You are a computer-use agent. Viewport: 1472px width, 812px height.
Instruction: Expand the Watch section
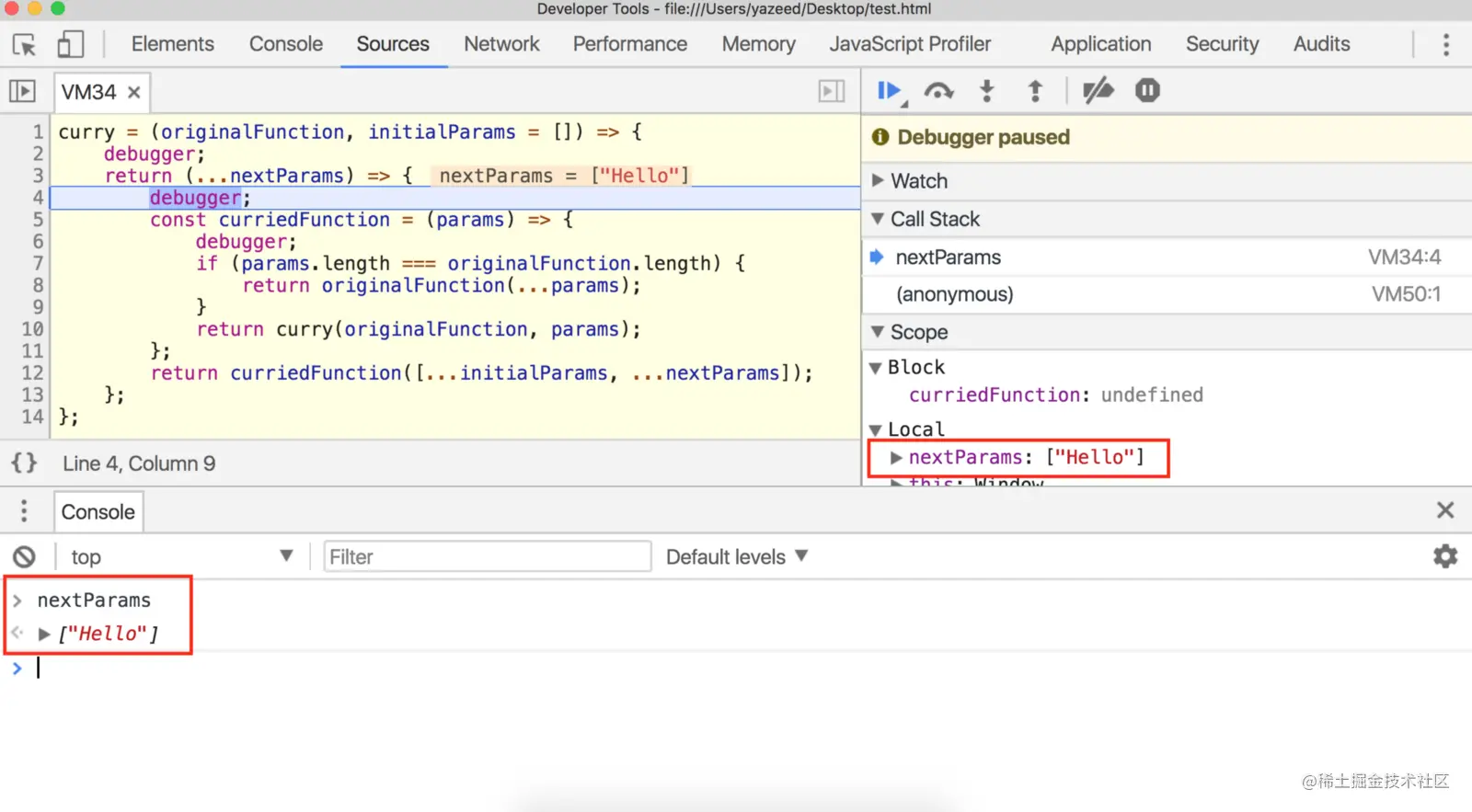[x=918, y=181]
